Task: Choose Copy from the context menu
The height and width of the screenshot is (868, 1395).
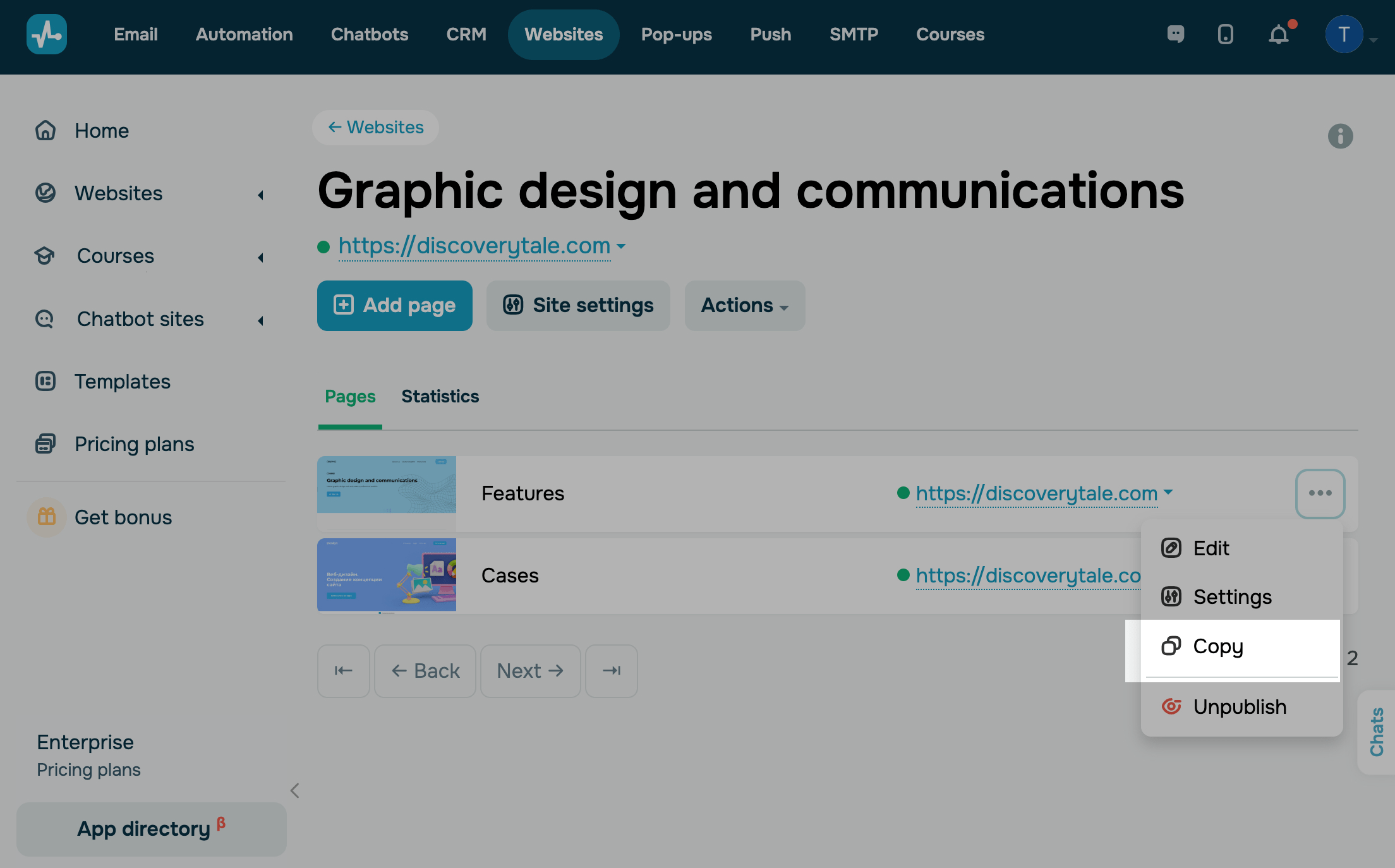Action: point(1218,646)
